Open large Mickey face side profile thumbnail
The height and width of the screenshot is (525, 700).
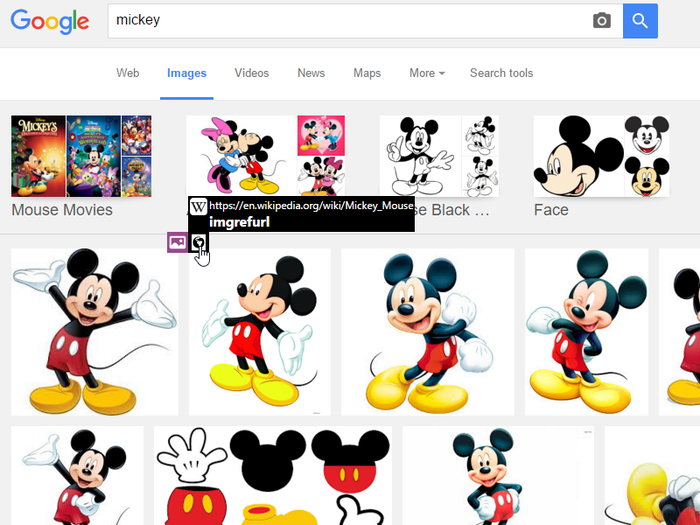click(x=579, y=156)
